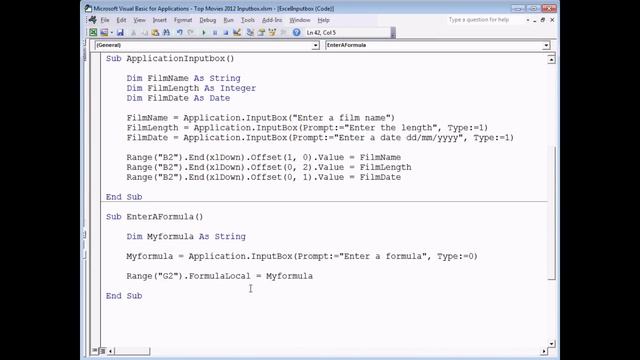Image resolution: width=640 pixels, height=360 pixels.
Task: Open the Help menu
Action: tap(323, 20)
